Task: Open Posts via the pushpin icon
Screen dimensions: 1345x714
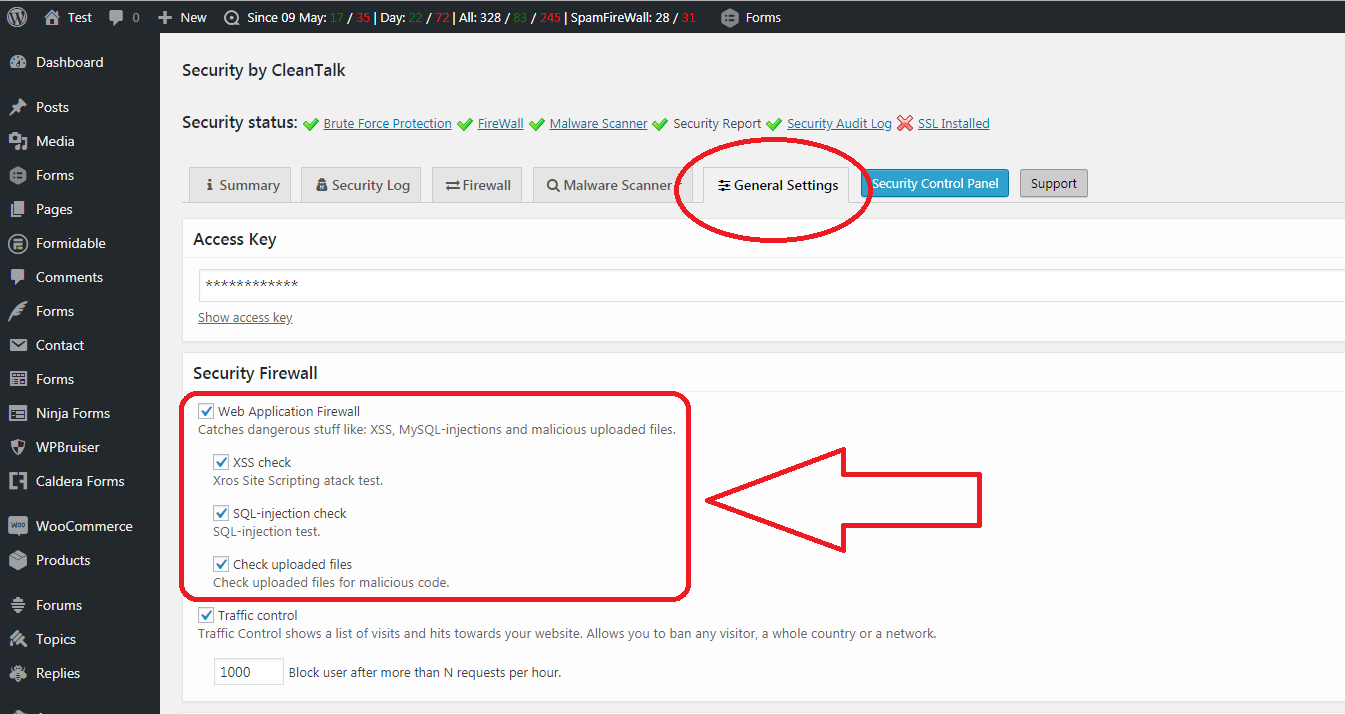Action: [x=17, y=107]
